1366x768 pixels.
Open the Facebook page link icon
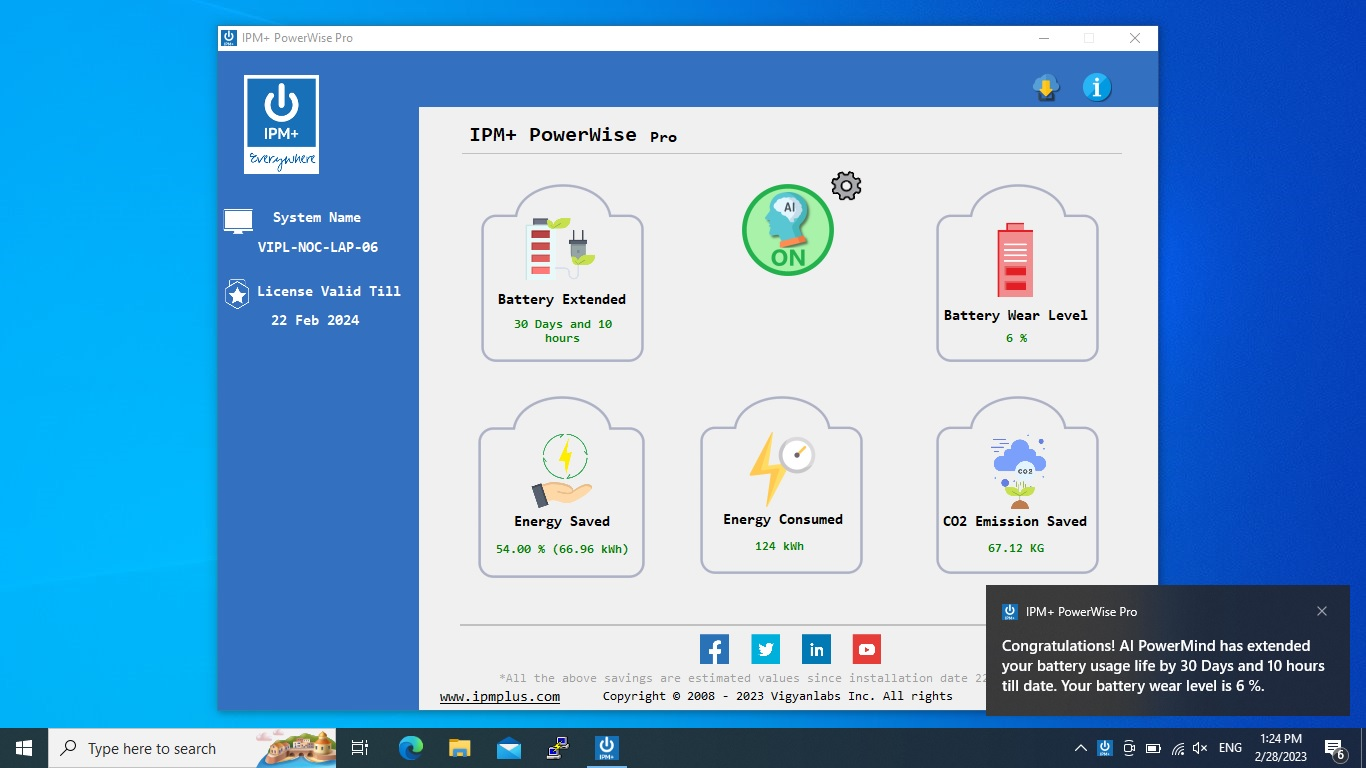coord(714,649)
